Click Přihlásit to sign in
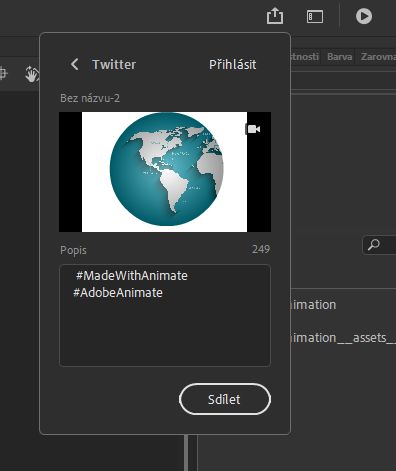This screenshot has width=396, height=471. pyautogui.click(x=232, y=65)
